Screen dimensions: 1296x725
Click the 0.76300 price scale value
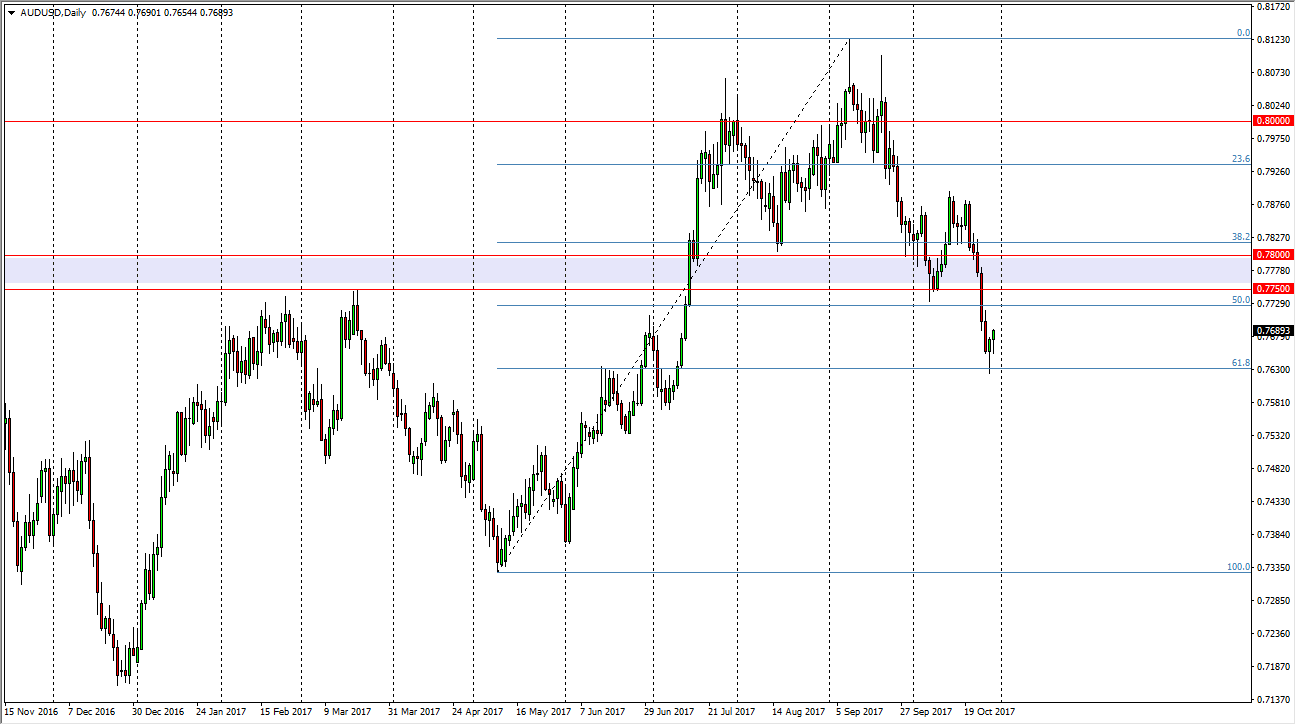1271,370
